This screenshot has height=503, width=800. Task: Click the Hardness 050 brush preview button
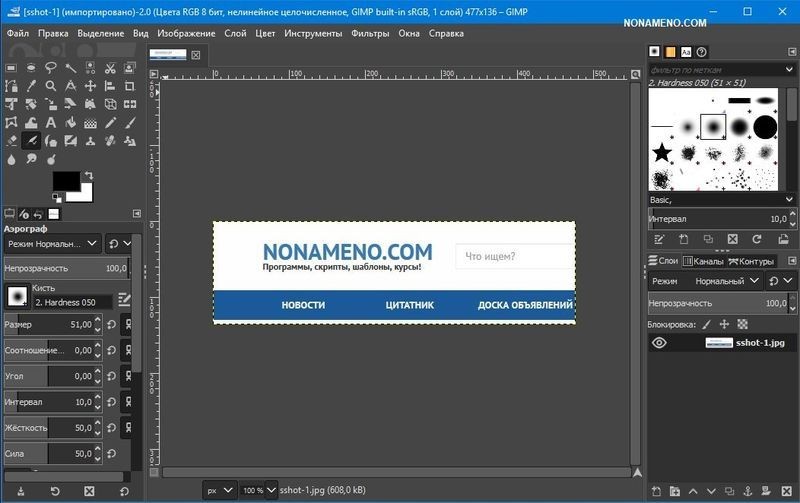(17, 296)
